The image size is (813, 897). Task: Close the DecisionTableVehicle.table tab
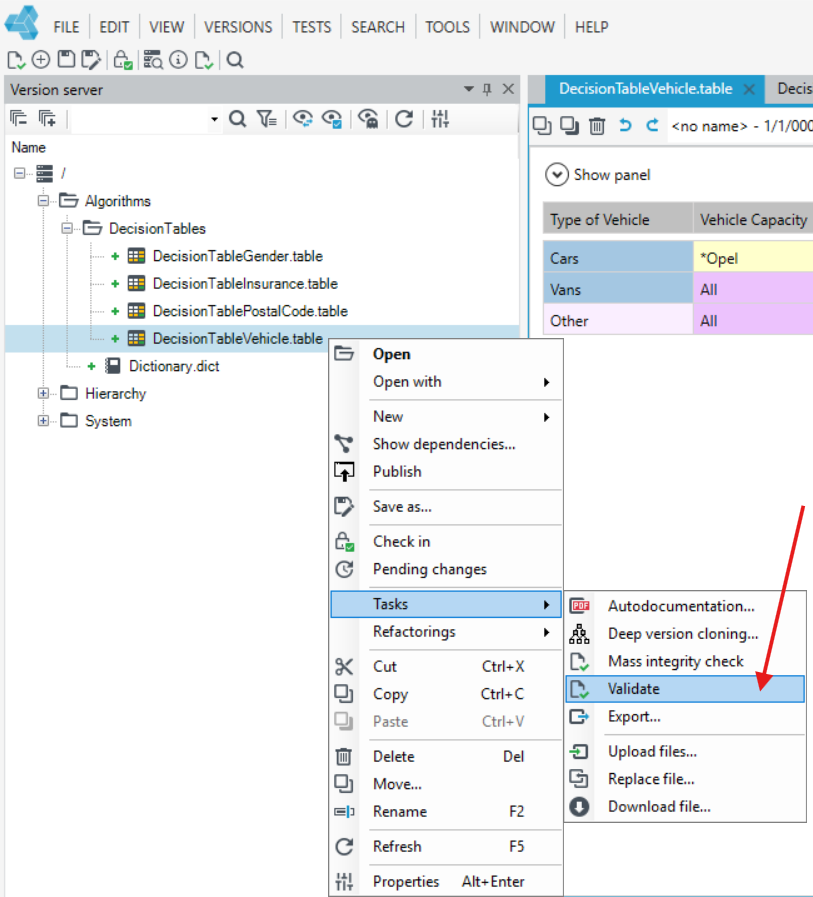[x=749, y=89]
